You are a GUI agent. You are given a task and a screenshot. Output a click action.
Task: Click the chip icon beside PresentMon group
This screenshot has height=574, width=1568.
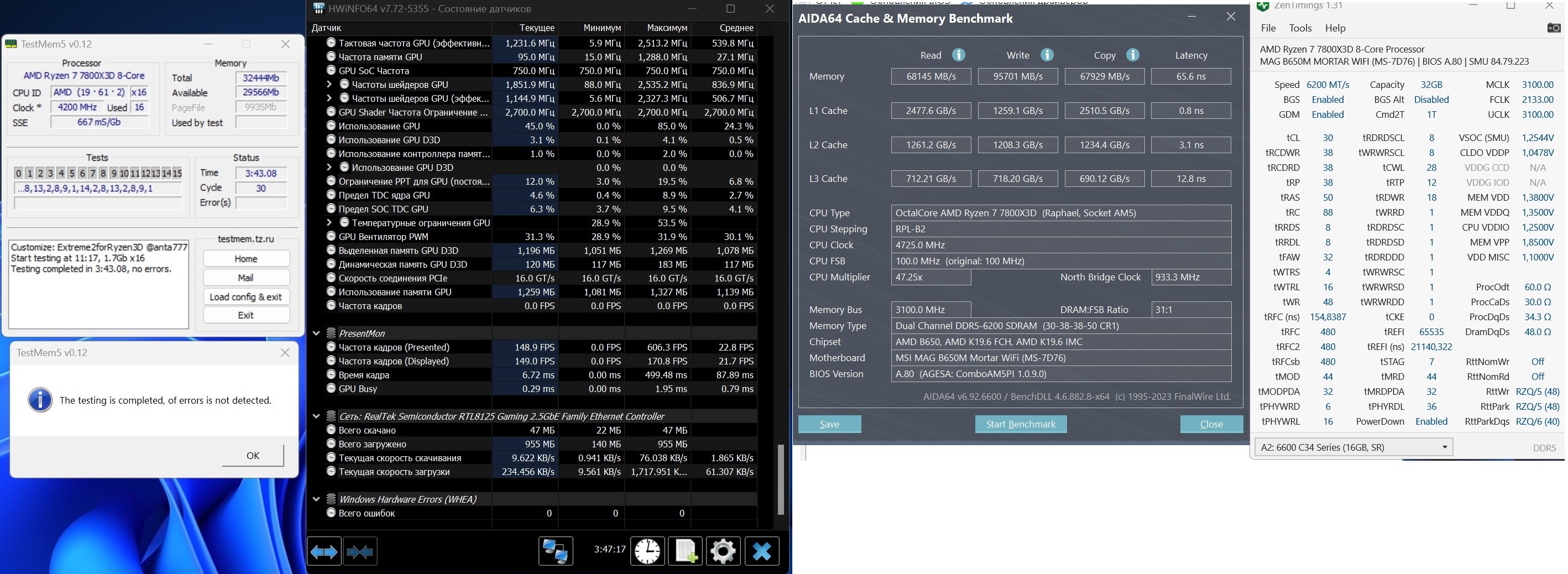point(331,333)
